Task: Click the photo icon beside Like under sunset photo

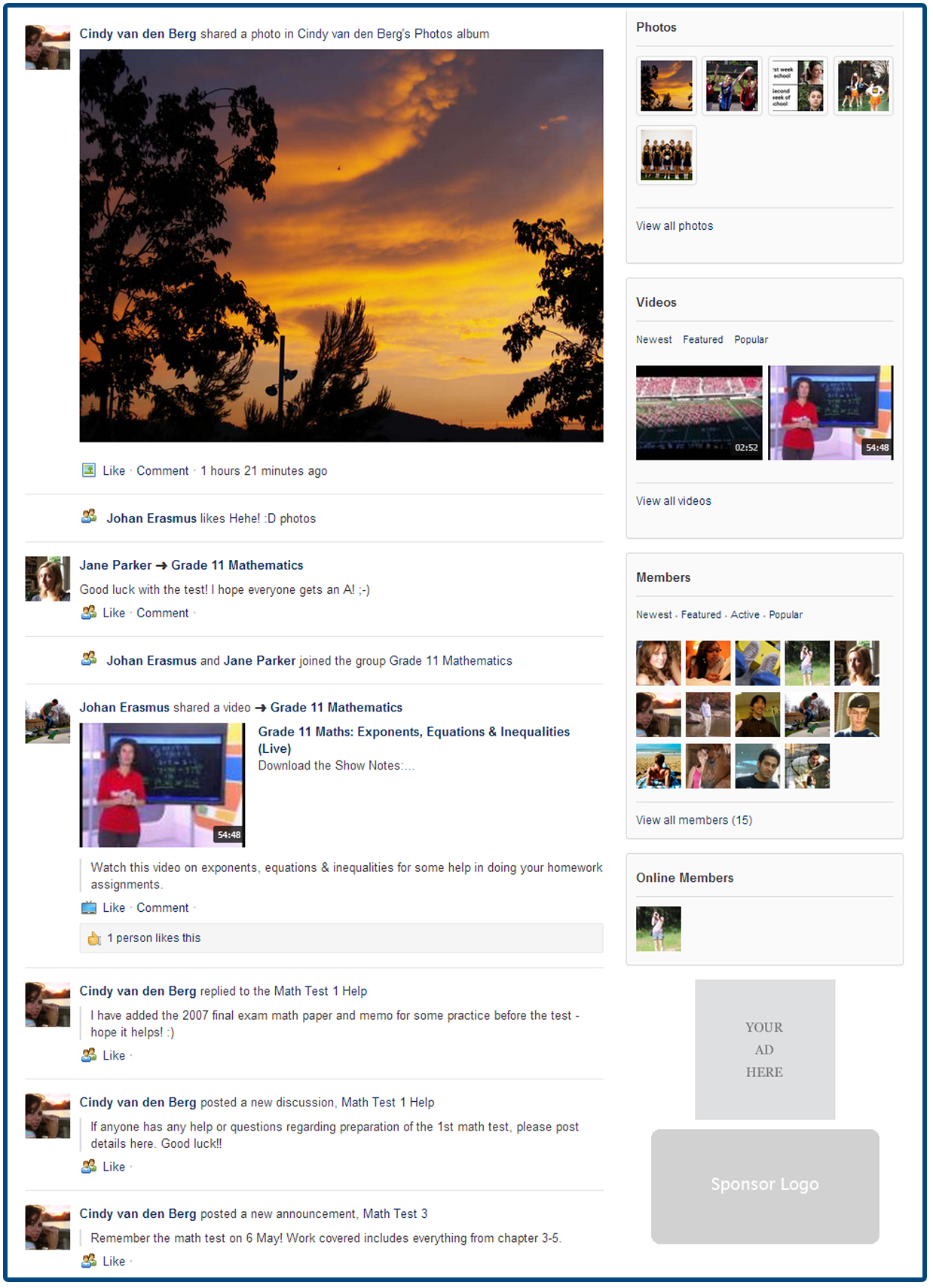Action: tap(89, 470)
